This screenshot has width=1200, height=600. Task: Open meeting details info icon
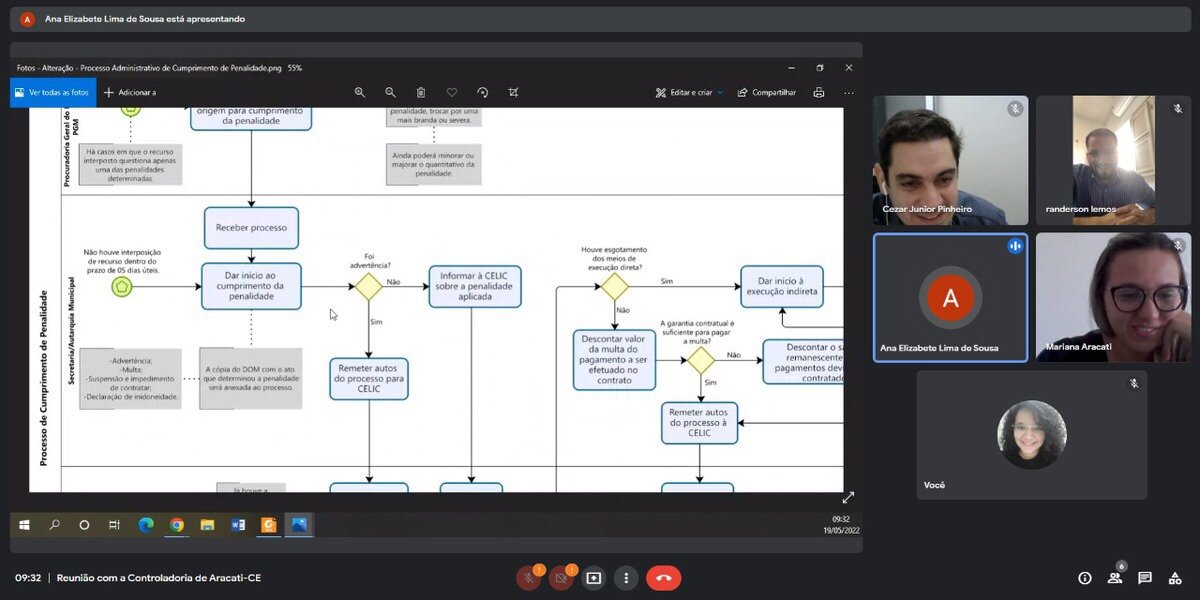[x=1085, y=578]
